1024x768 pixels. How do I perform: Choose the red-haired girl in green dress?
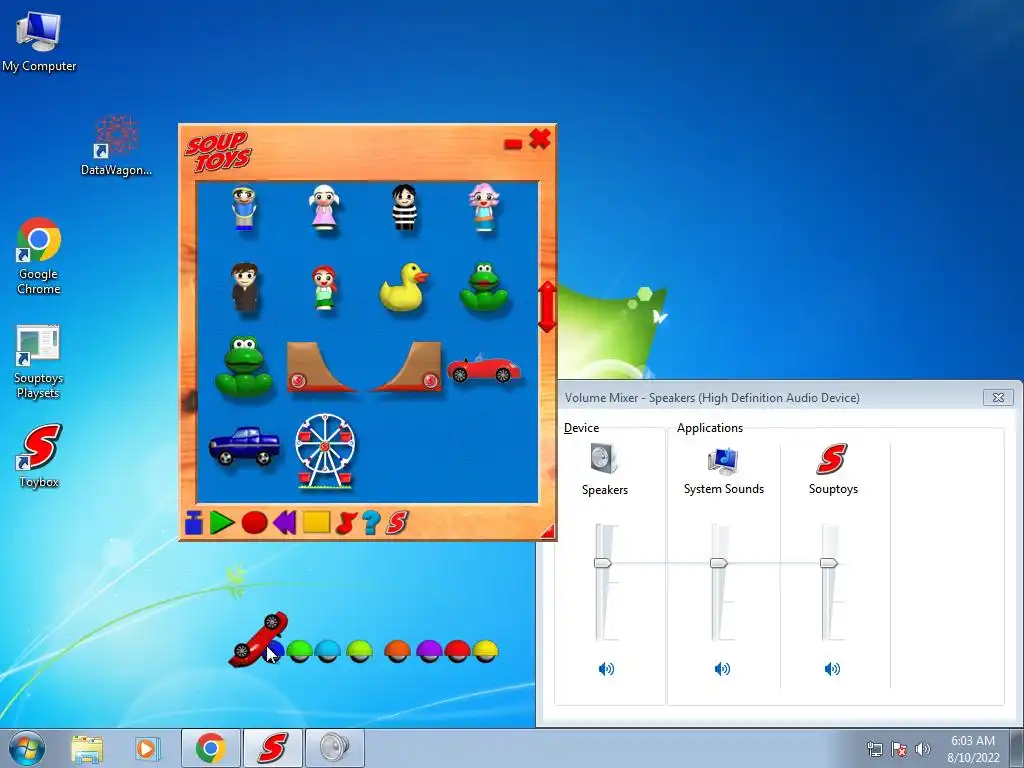pos(324,288)
